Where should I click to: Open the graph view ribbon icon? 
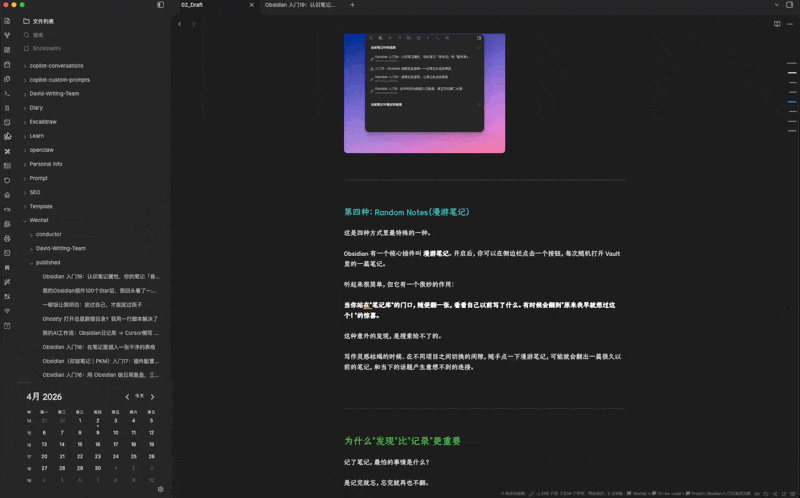(7, 35)
